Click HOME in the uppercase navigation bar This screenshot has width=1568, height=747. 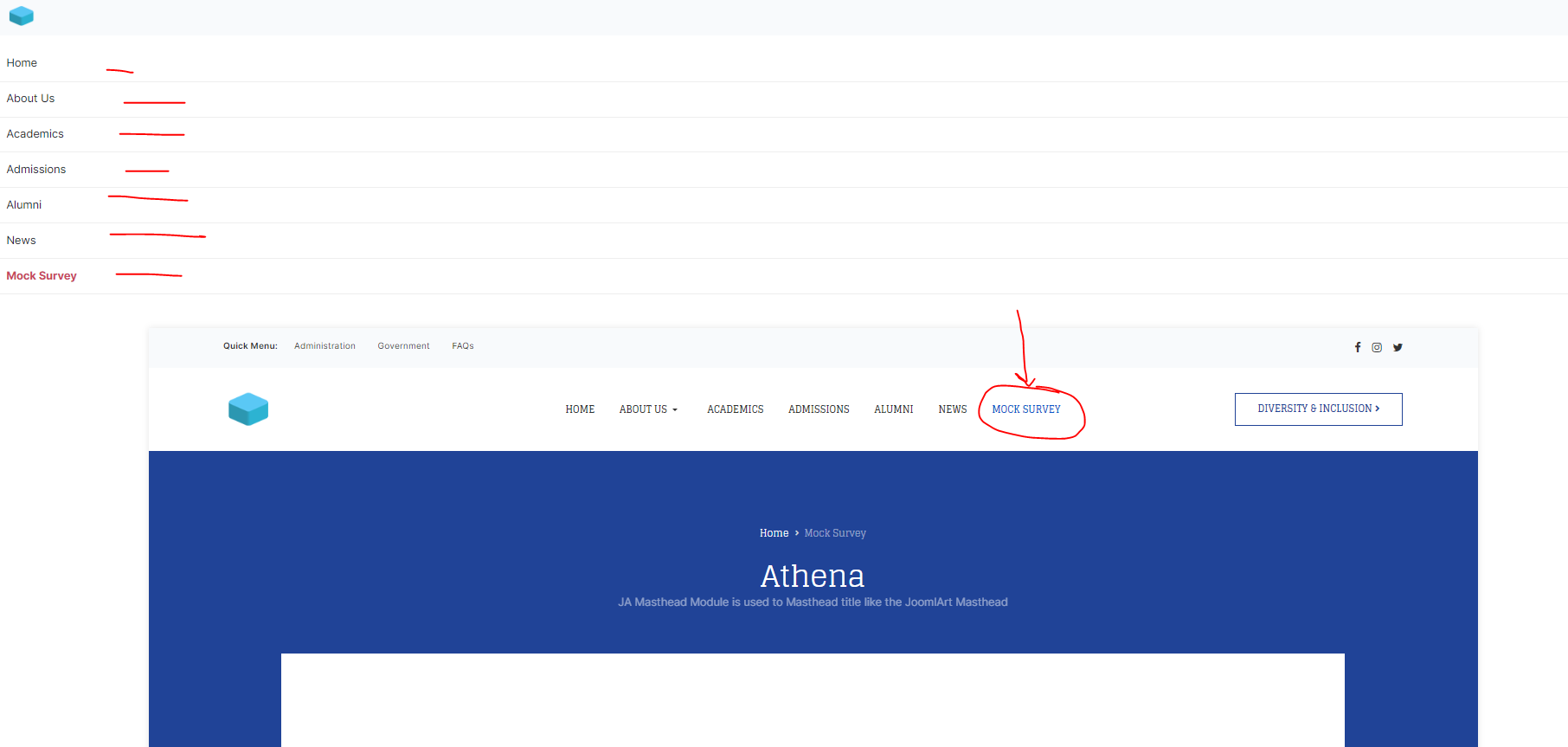pyautogui.click(x=580, y=409)
